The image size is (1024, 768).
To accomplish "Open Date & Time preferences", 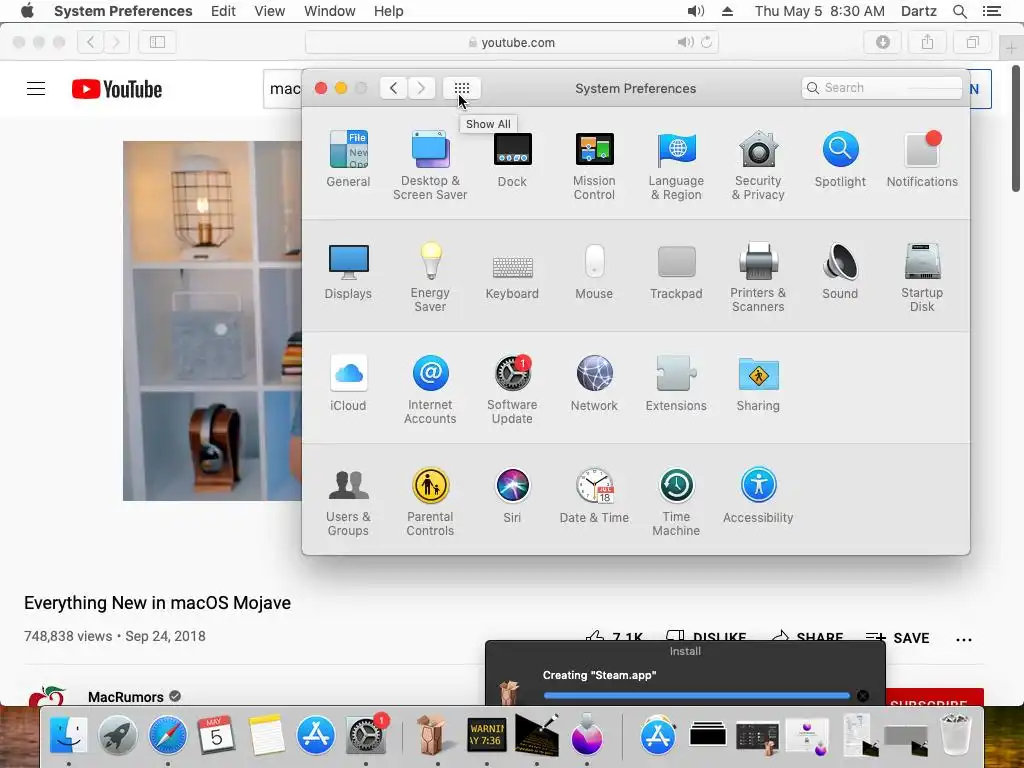I will 594,495.
